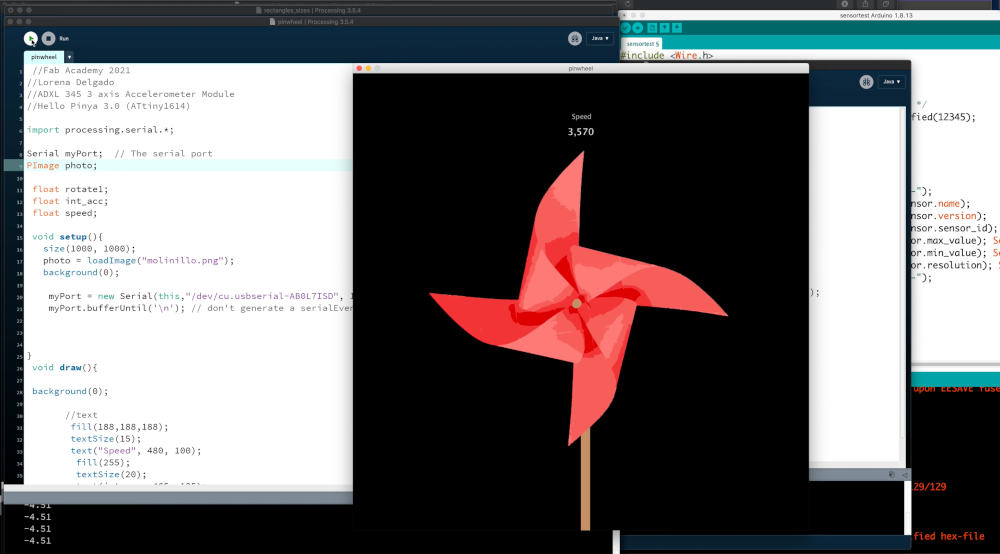The height and width of the screenshot is (554, 1000).
Task: Click the Arduino Open sketch icon
Action: tap(665, 28)
